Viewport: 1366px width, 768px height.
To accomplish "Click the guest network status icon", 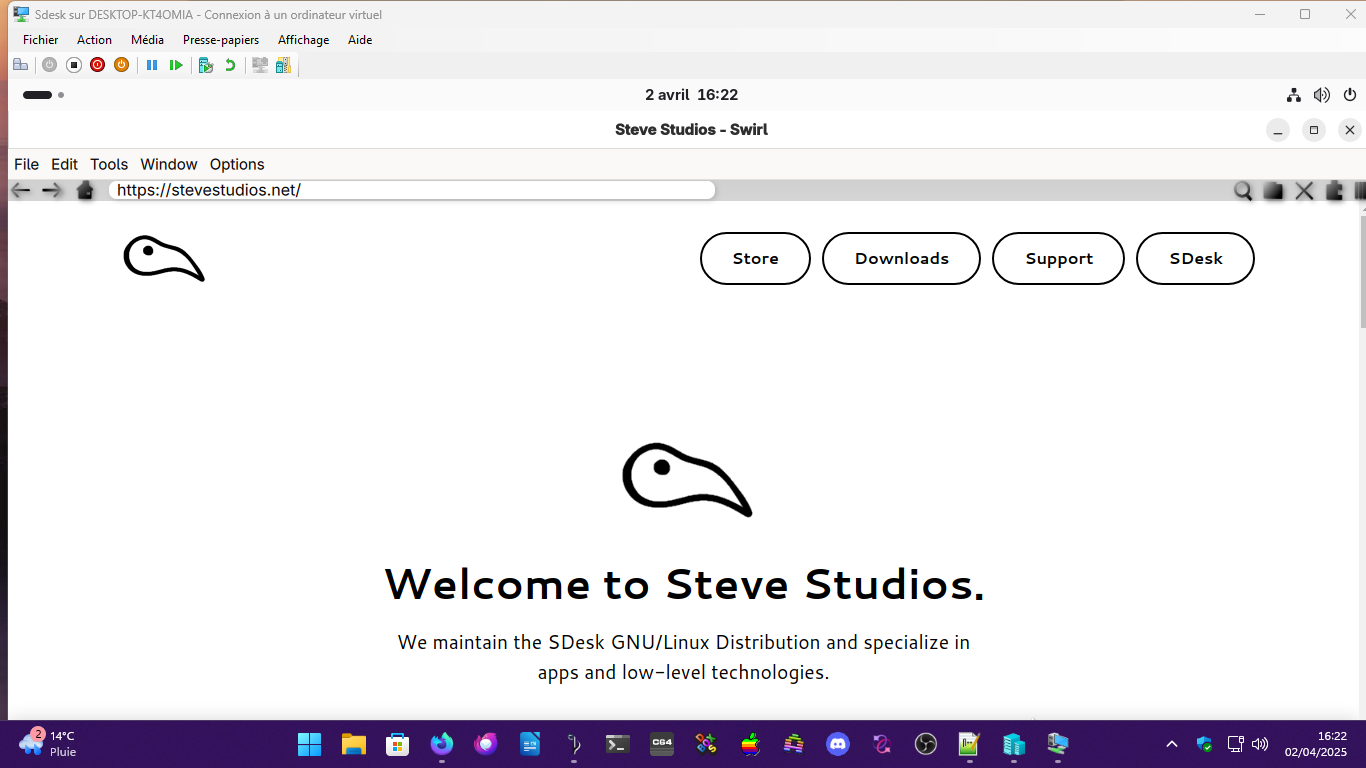I will point(1294,95).
